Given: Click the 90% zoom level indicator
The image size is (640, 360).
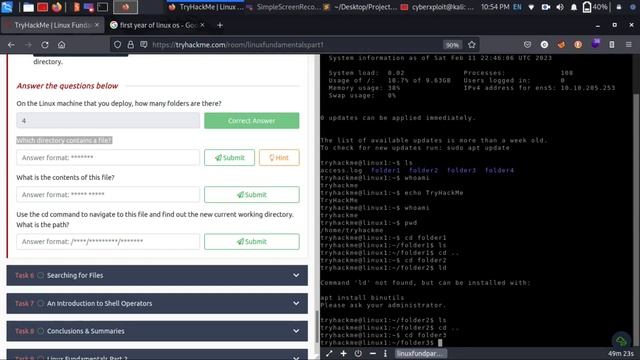Looking at the screenshot, I should 452,45.
